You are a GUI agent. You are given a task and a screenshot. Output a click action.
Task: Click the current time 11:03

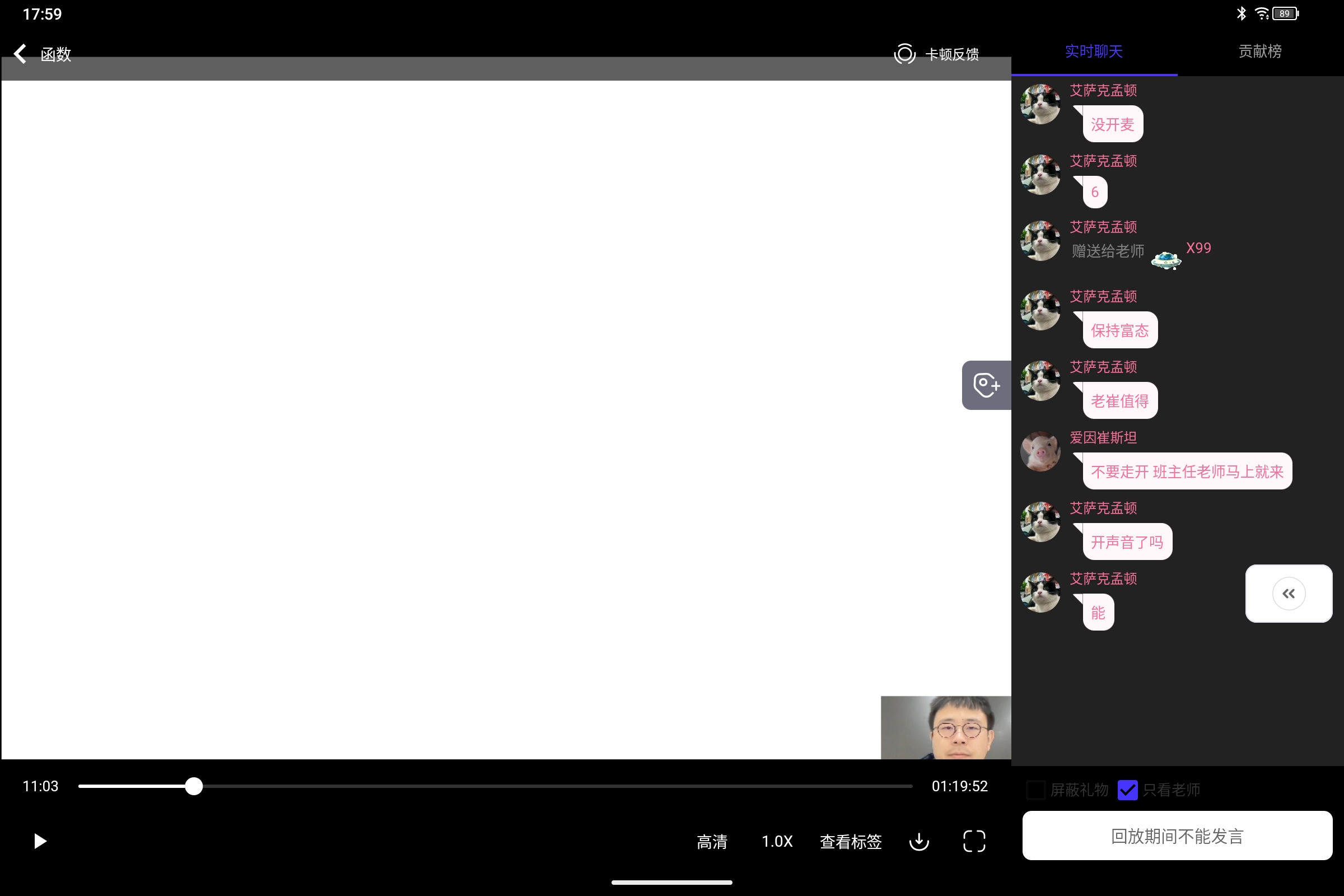[40, 786]
